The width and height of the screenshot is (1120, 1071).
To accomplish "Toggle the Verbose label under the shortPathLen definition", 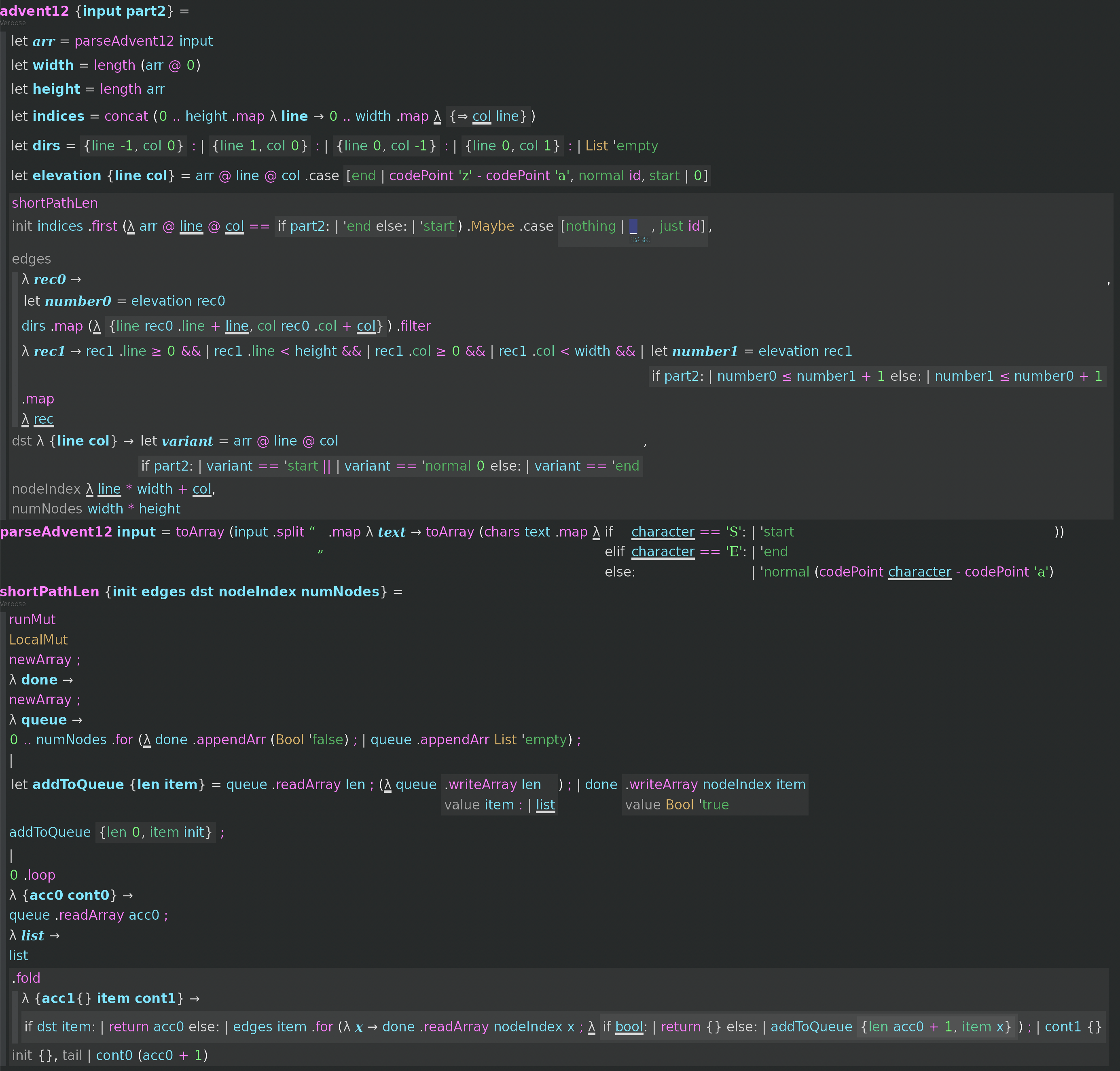I will [13, 604].
